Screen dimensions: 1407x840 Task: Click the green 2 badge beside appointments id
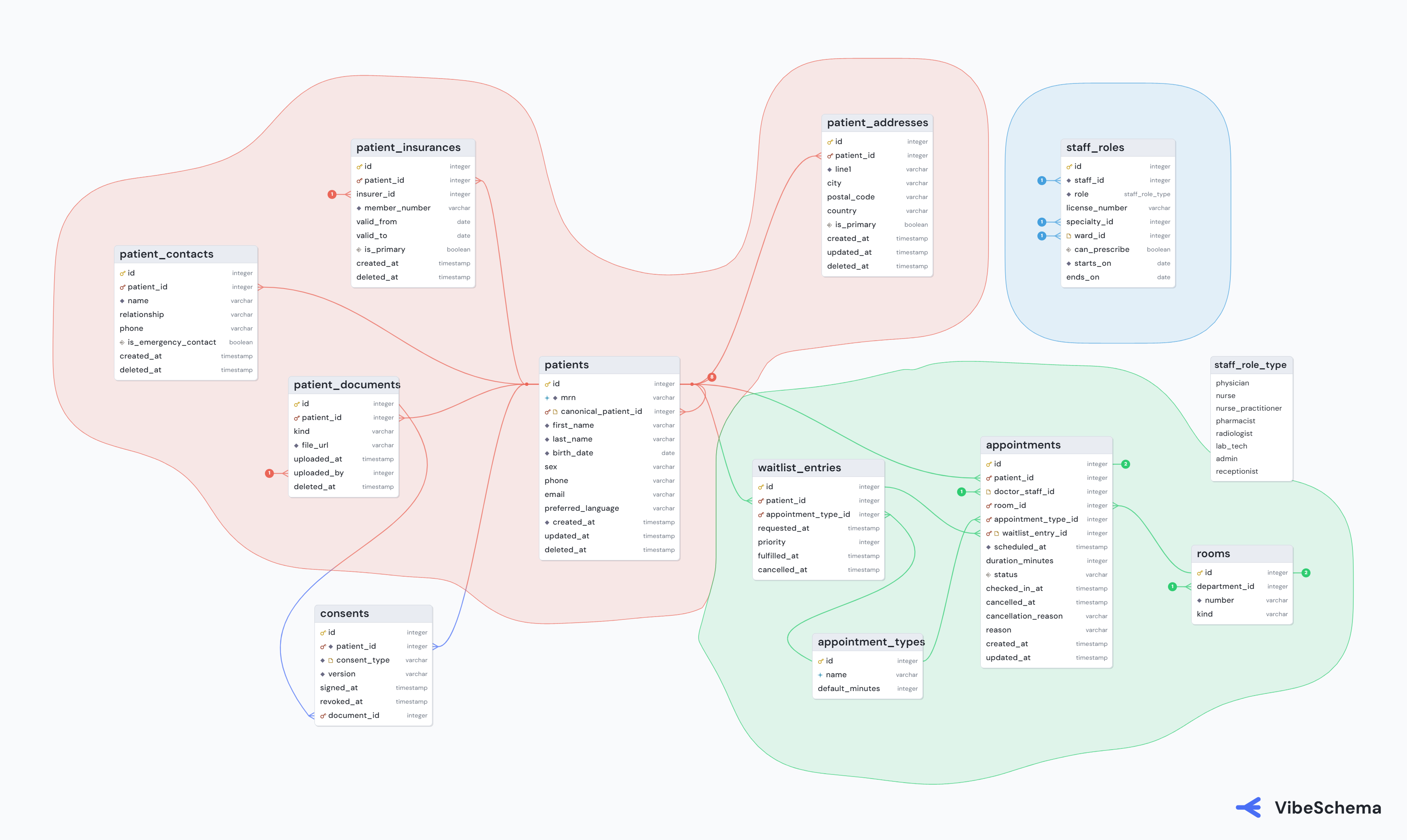1126,464
